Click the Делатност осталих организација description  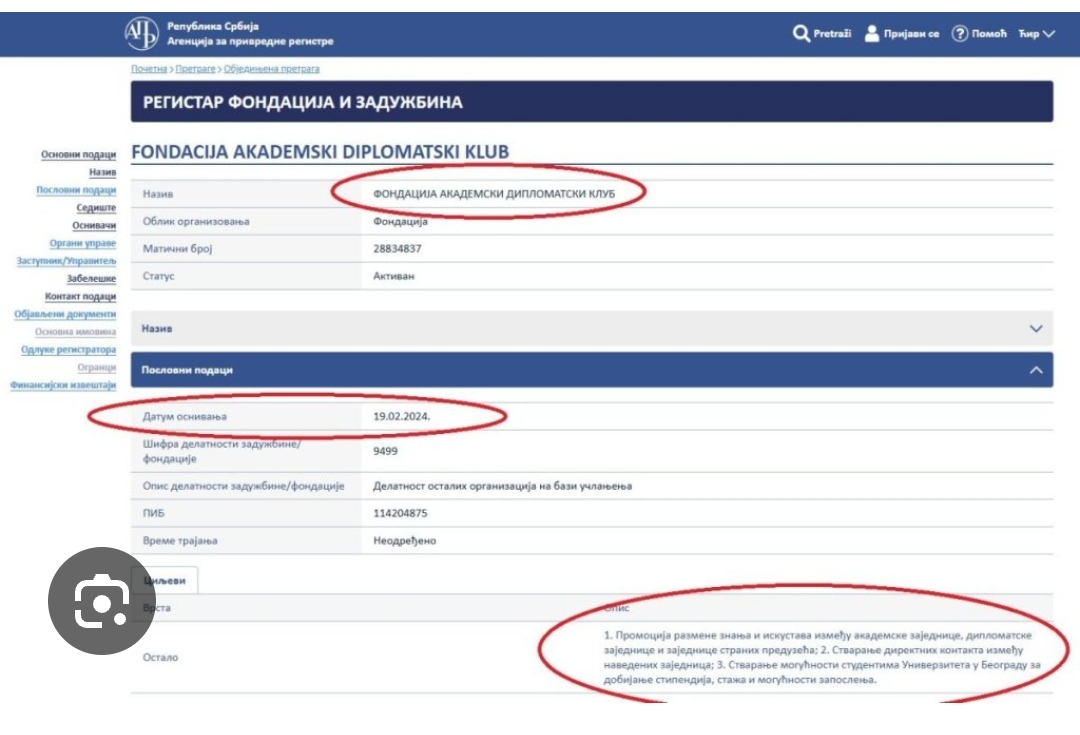[503, 486]
